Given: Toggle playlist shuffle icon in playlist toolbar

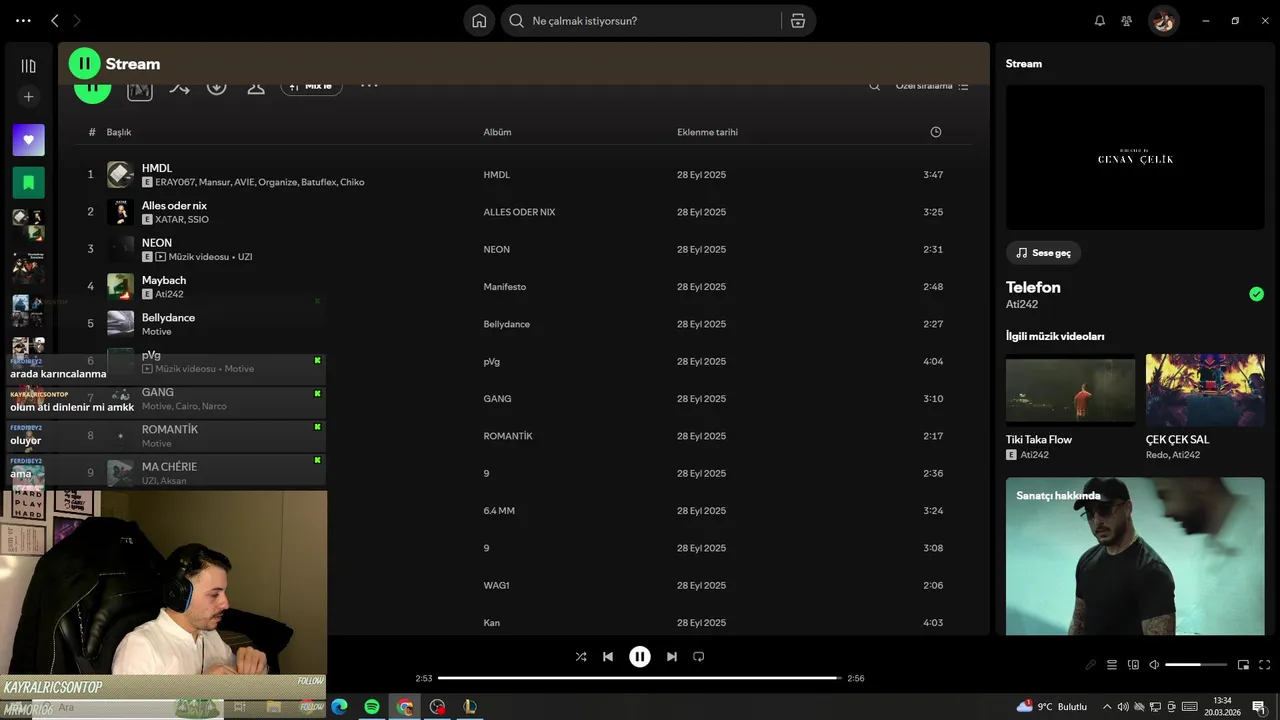Looking at the screenshot, I should [x=179, y=88].
